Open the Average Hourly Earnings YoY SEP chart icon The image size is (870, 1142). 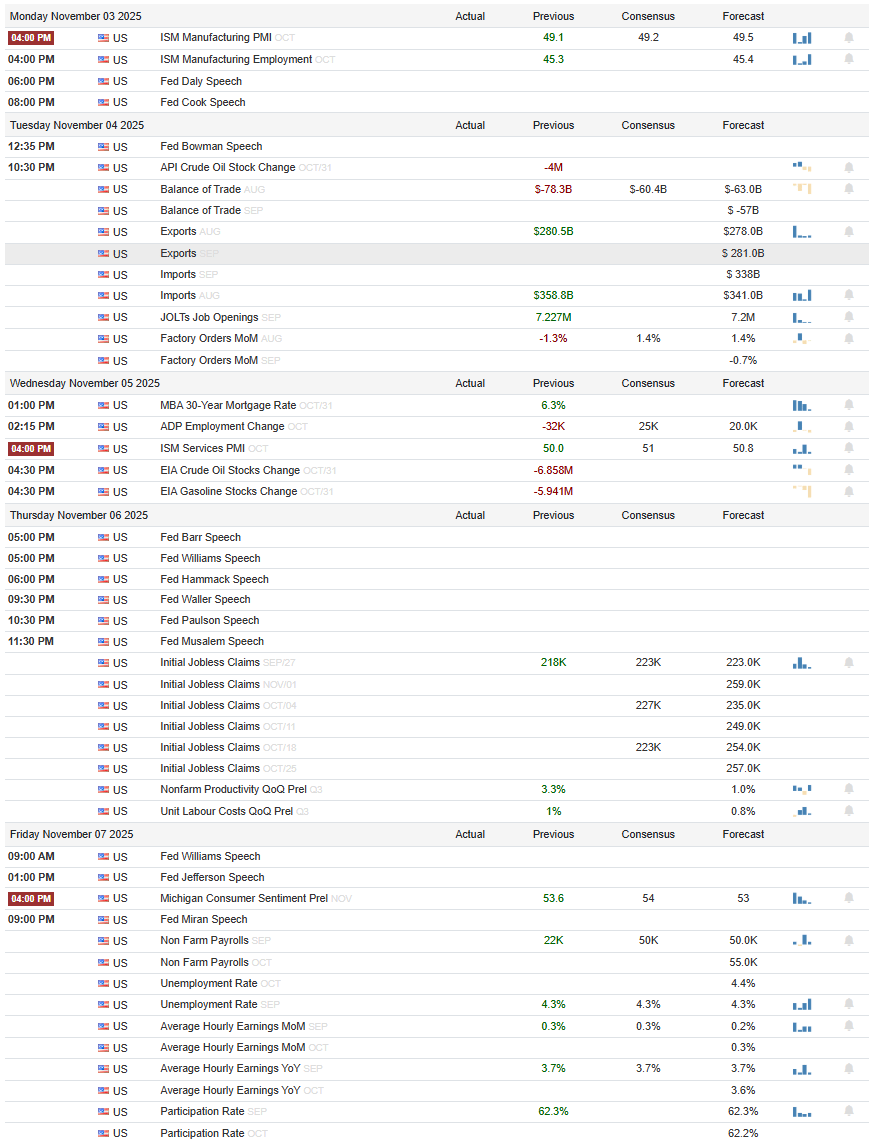(802, 1069)
